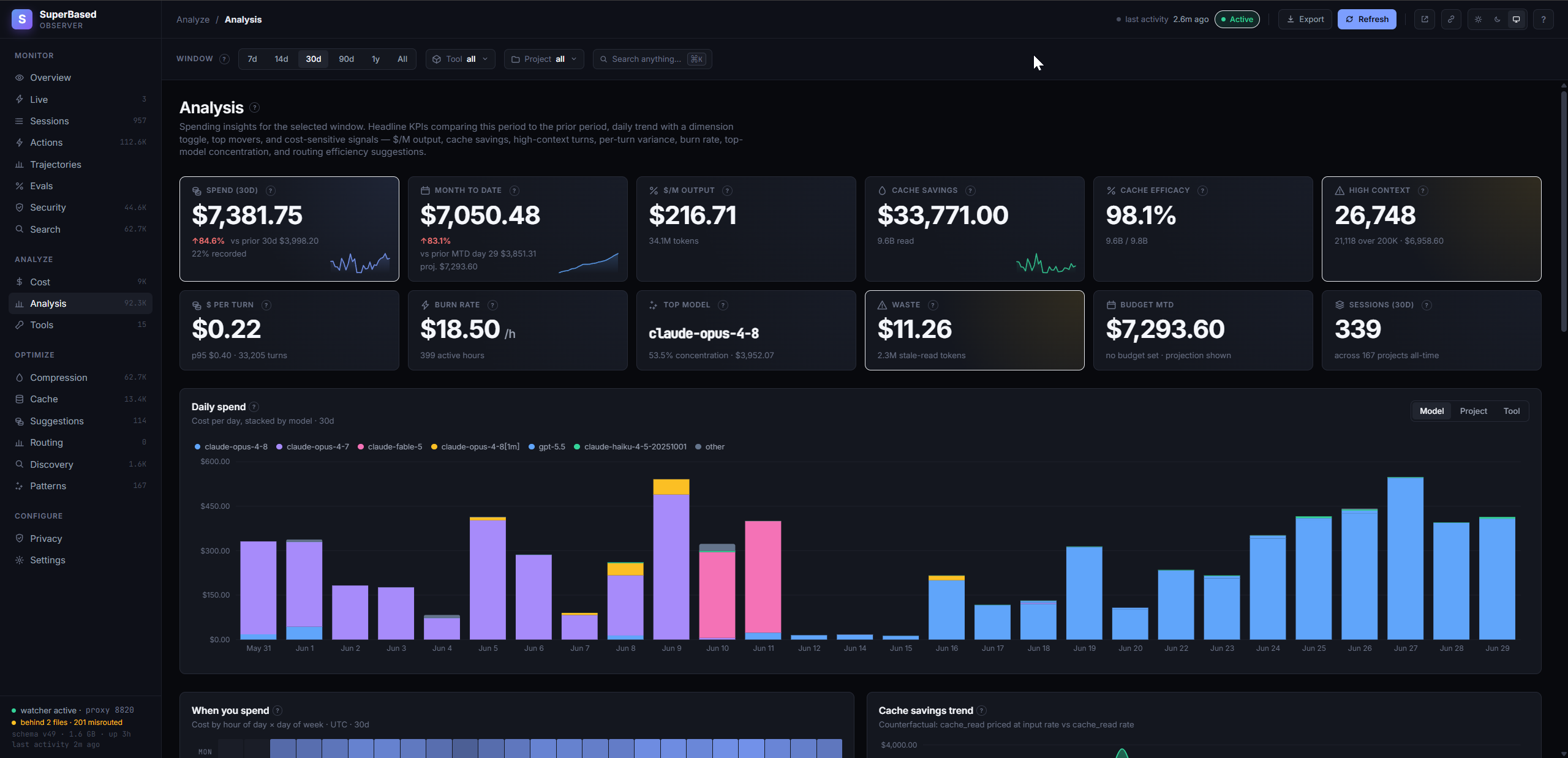The height and width of the screenshot is (758, 1568).
Task: Select the 7d window option
Action: (x=252, y=59)
